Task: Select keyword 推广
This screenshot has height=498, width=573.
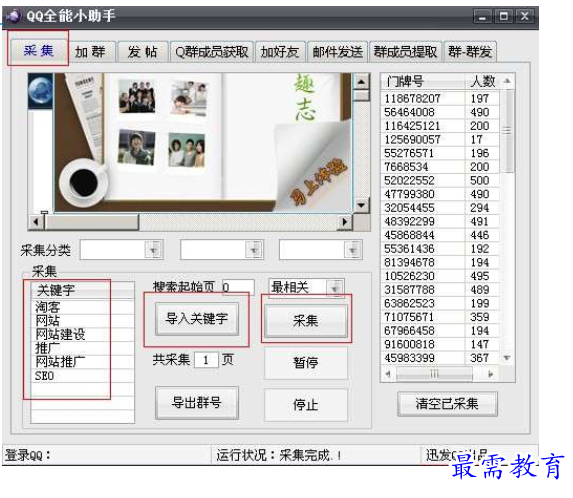Action: (x=83, y=348)
